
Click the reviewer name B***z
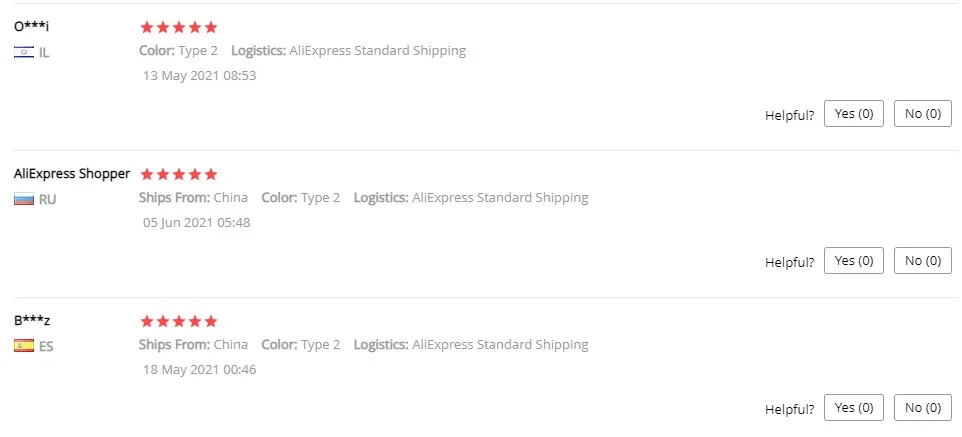click(x=32, y=320)
